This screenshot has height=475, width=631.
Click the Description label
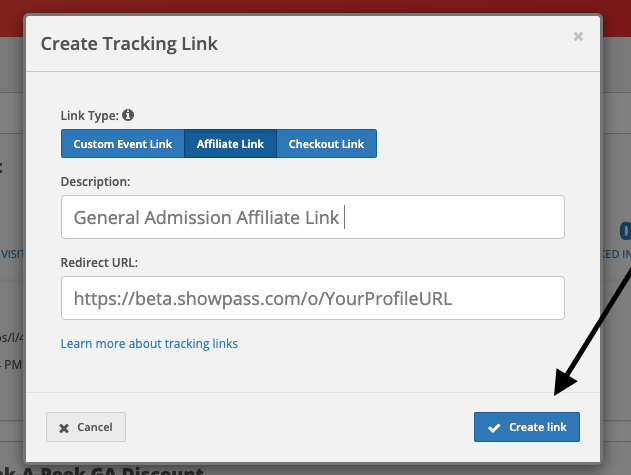[x=95, y=182]
